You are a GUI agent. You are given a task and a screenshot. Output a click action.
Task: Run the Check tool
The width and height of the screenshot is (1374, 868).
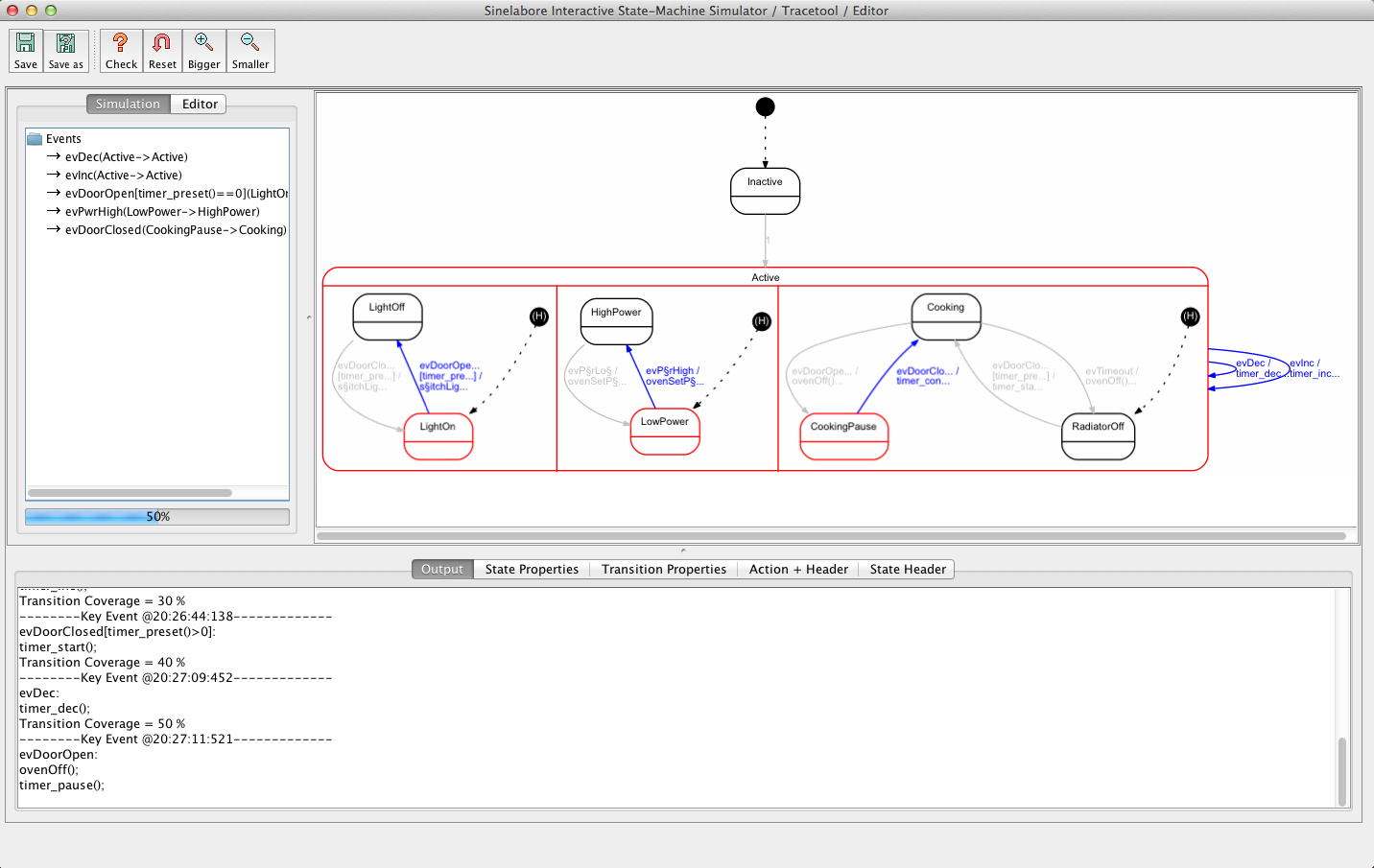tap(121, 50)
